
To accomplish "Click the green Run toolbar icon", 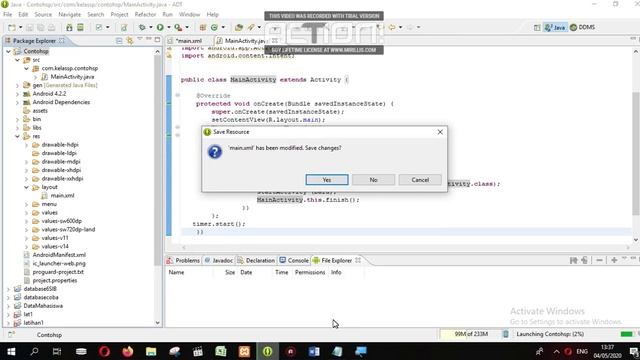I will click(x=160, y=27).
